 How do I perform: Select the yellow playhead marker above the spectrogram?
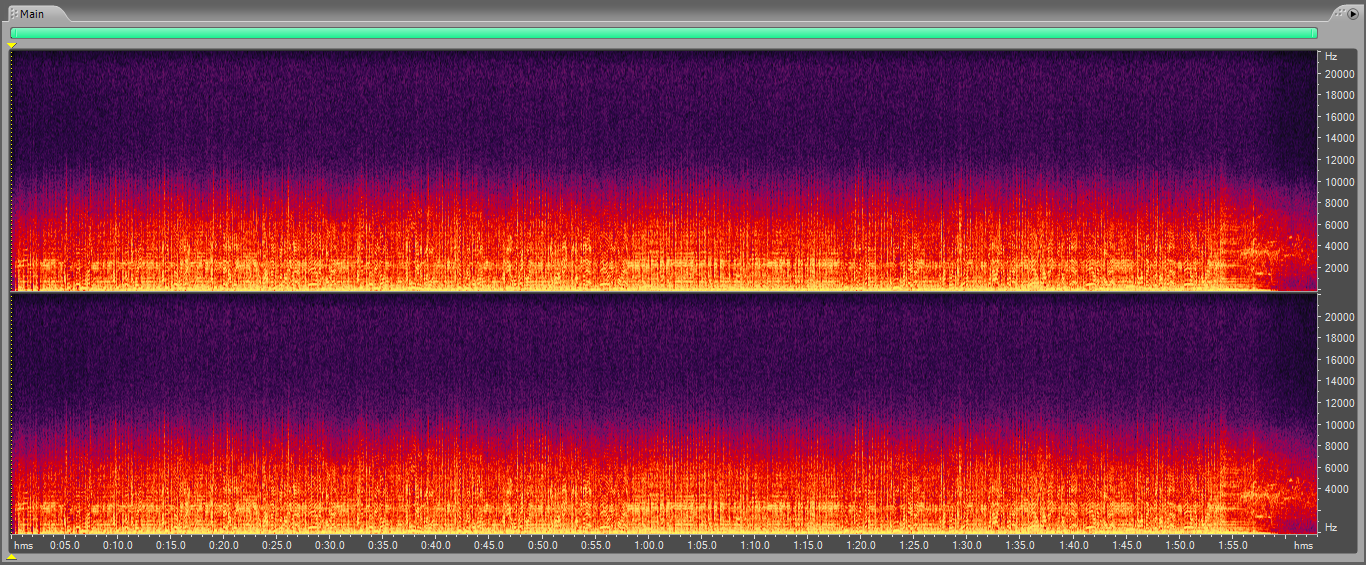[x=12, y=45]
